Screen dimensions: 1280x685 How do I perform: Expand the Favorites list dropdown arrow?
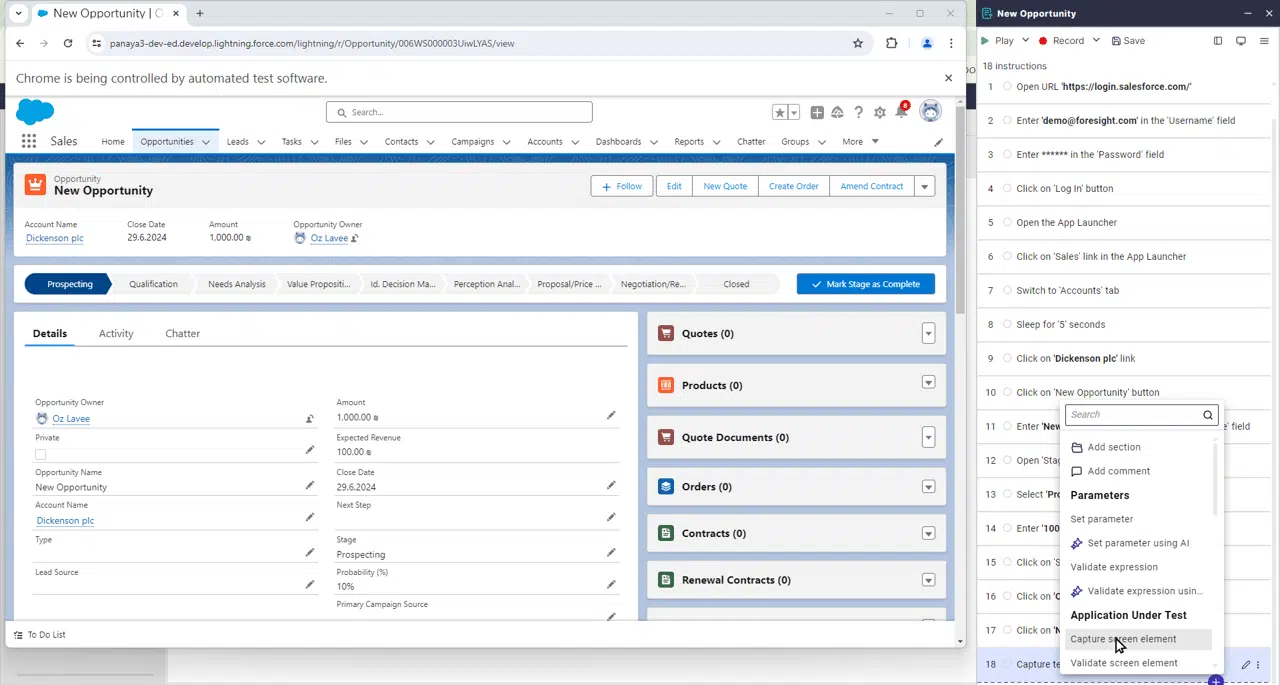794,113
